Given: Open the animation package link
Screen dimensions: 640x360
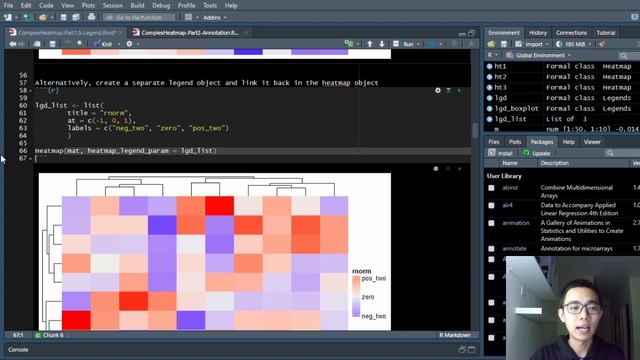Looking at the screenshot, I should coord(516,223).
